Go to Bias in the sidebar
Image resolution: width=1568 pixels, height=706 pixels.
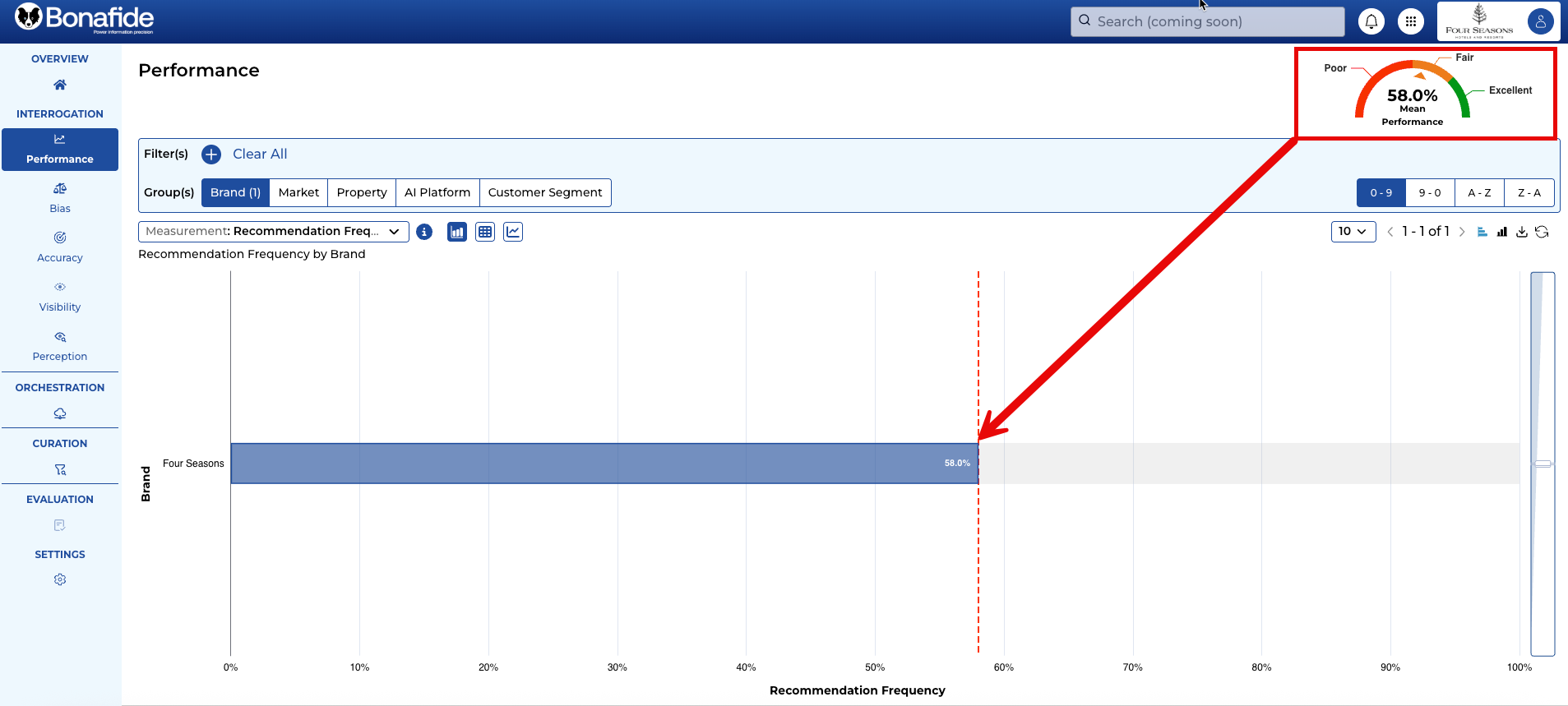point(60,198)
